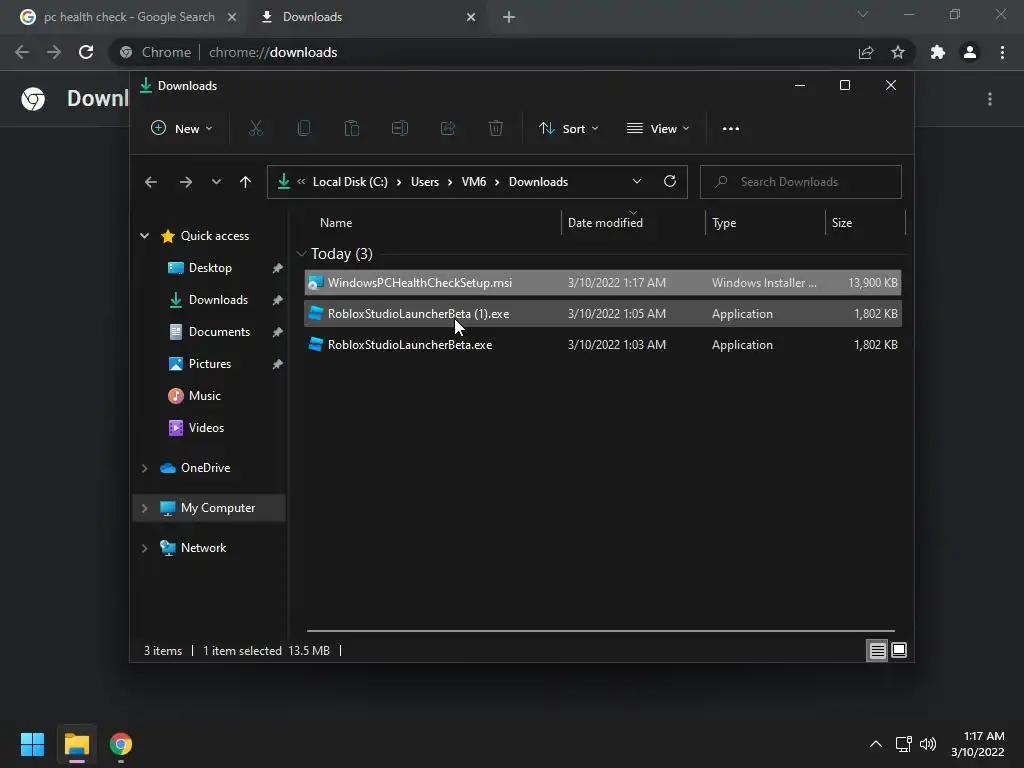Navigate up one folder level

(246, 182)
